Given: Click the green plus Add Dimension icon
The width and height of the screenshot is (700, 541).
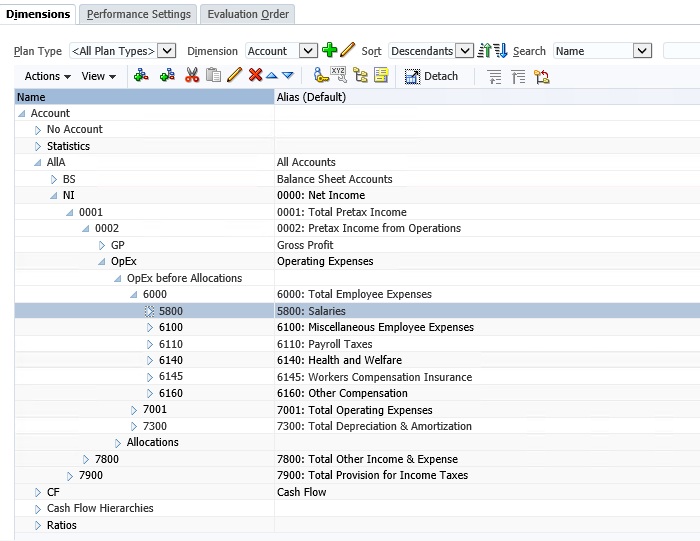Looking at the screenshot, I should (330, 50).
